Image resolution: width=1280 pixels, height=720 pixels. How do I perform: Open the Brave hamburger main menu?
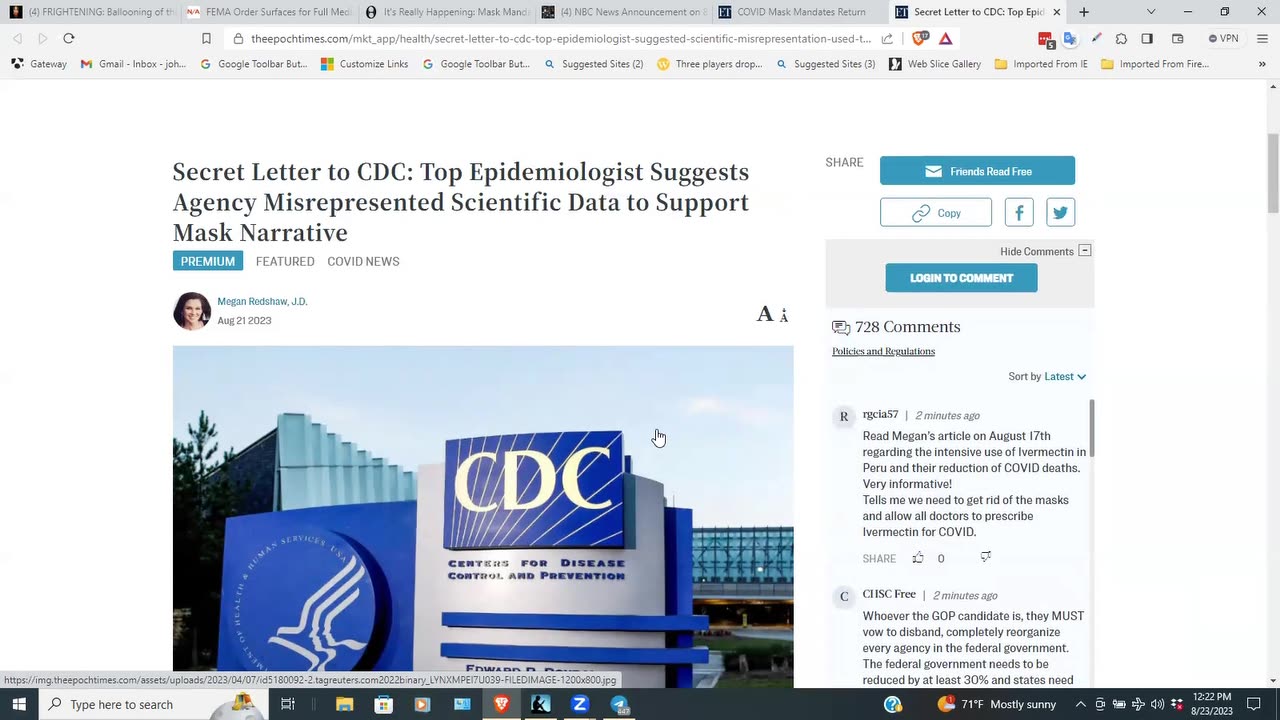click(x=1262, y=38)
